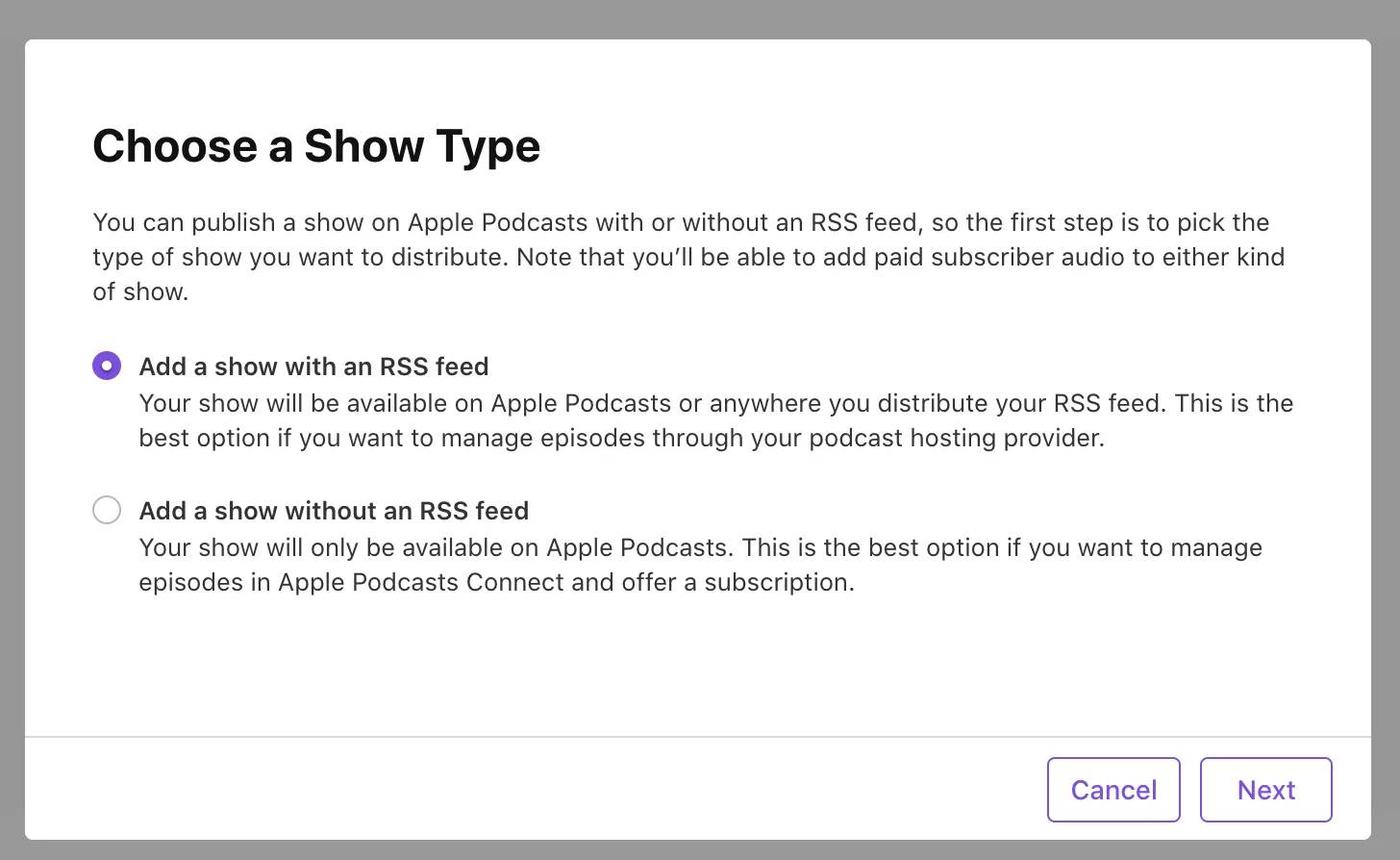
Task: Click the "Choose a Show Type" heading
Action: coord(316,146)
